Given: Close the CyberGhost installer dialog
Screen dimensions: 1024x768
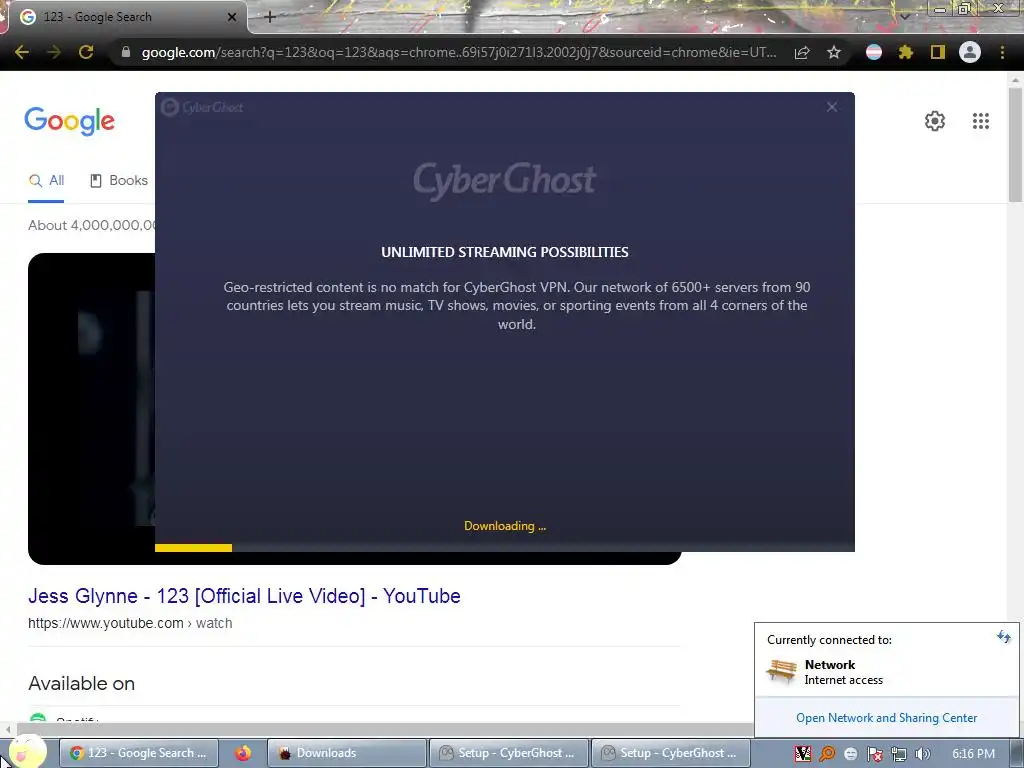Looking at the screenshot, I should tap(832, 107).
